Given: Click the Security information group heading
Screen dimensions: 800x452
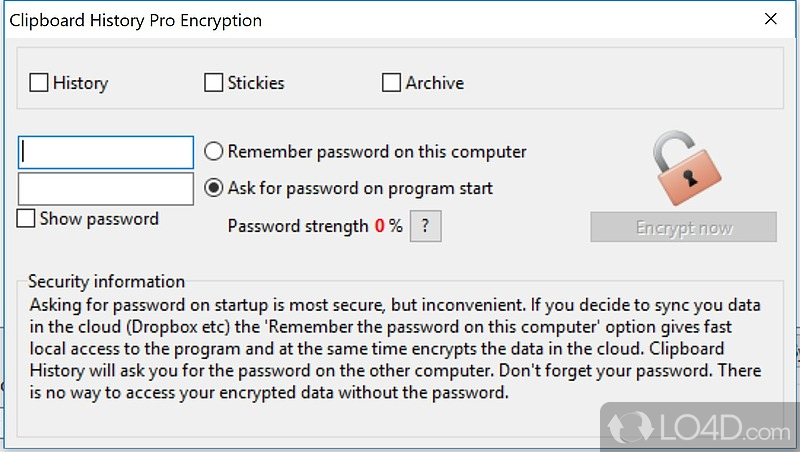Looking at the screenshot, I should [106, 282].
